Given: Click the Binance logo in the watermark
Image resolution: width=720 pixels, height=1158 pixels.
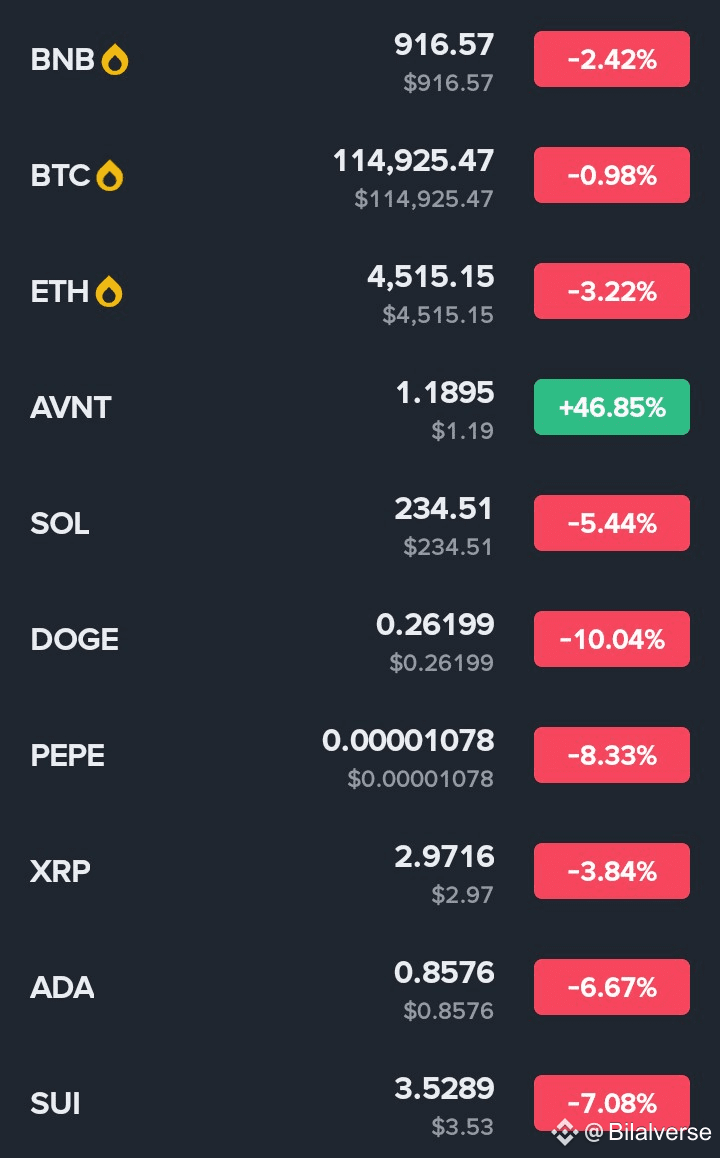Looking at the screenshot, I should [x=565, y=1131].
